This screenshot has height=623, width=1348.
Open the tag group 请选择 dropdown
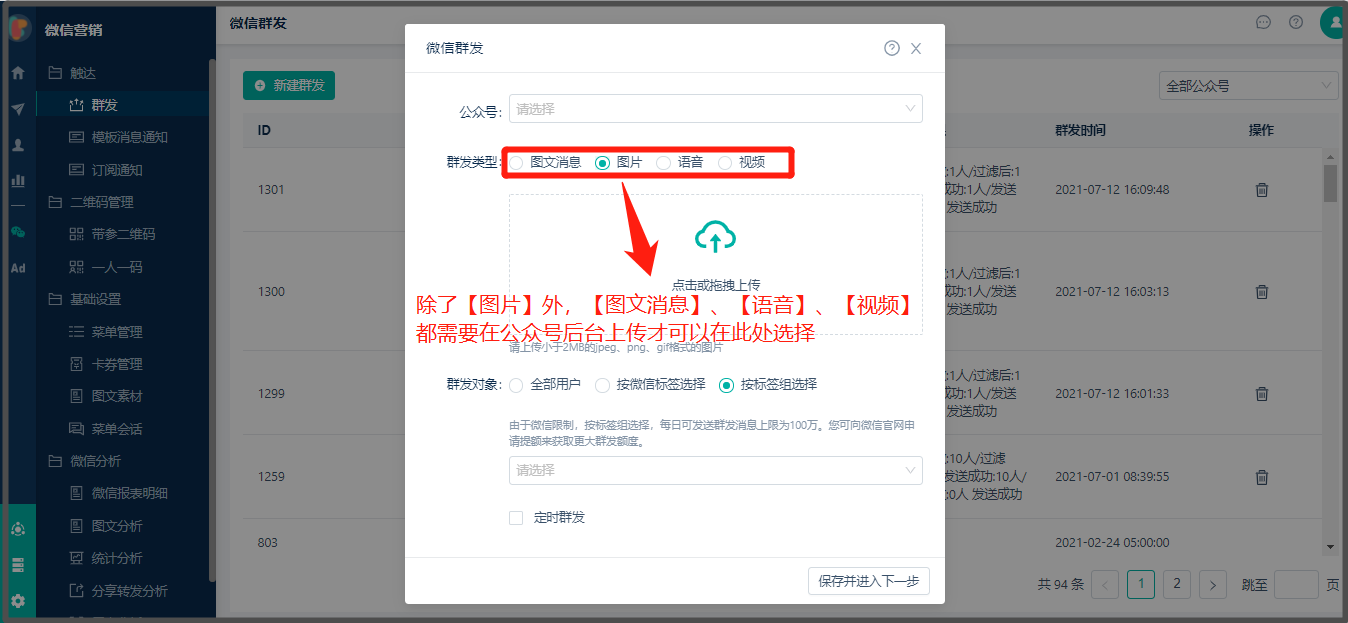[716, 470]
